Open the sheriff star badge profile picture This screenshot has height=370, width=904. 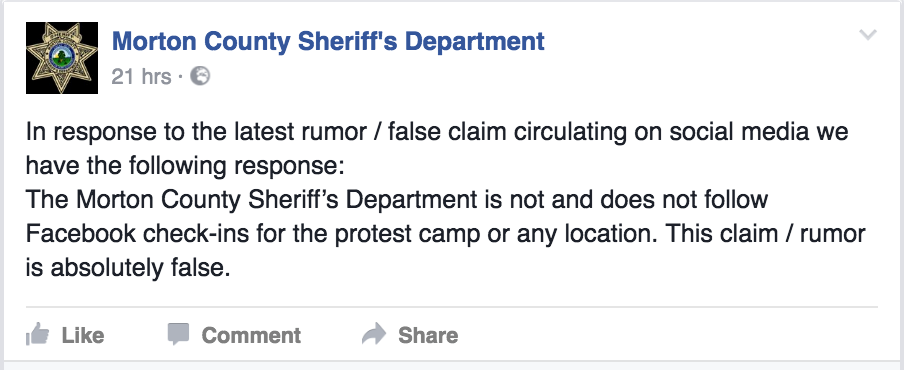62,58
